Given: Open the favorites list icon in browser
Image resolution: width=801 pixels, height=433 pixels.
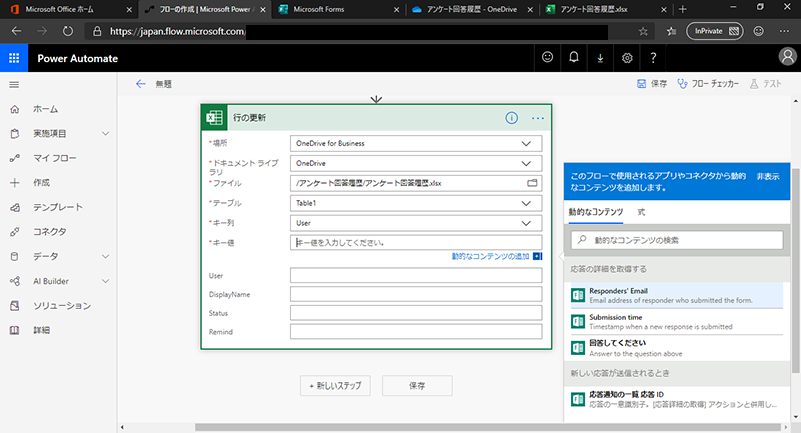Looking at the screenshot, I should point(671,31).
